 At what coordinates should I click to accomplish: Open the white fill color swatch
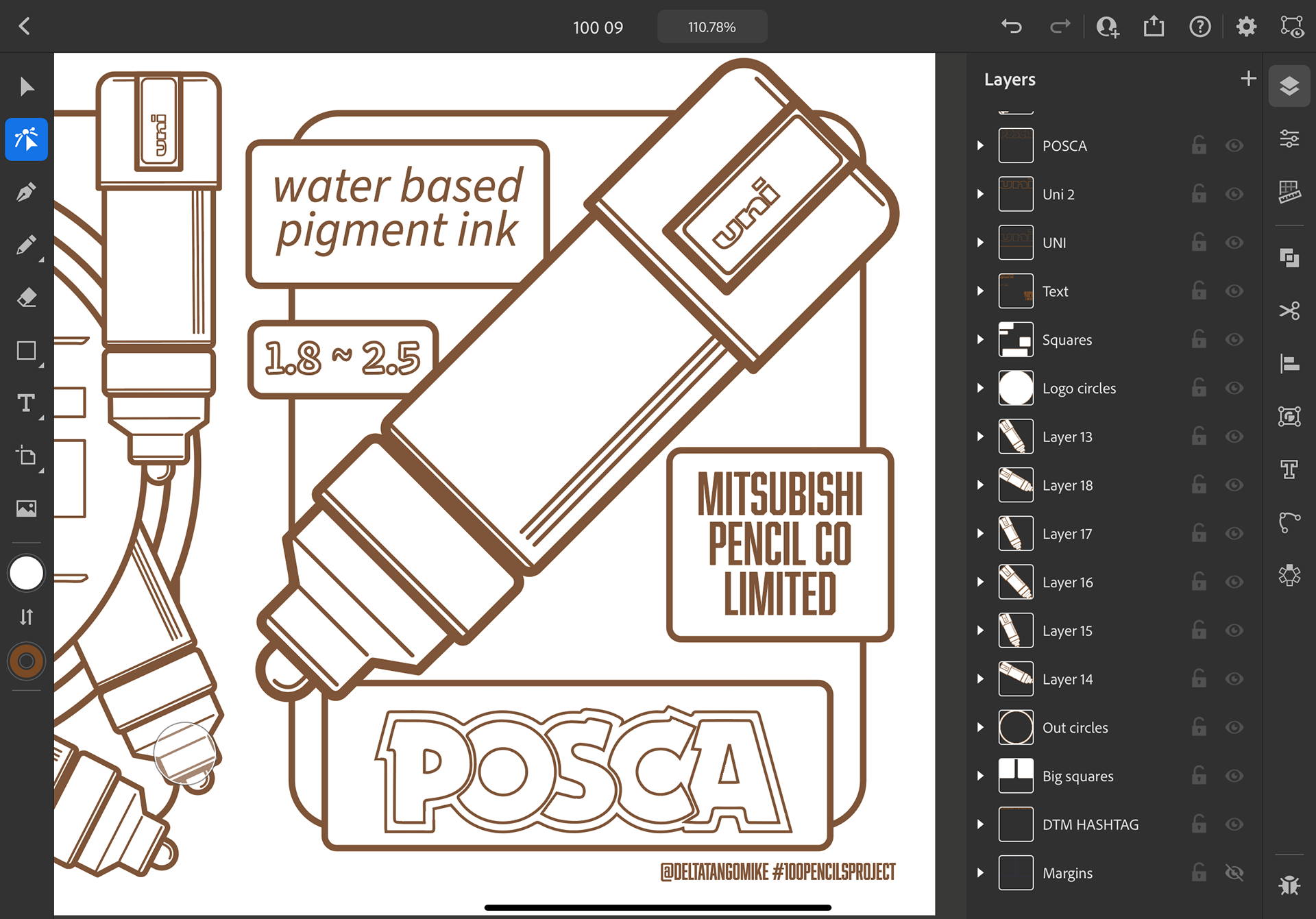(26, 573)
